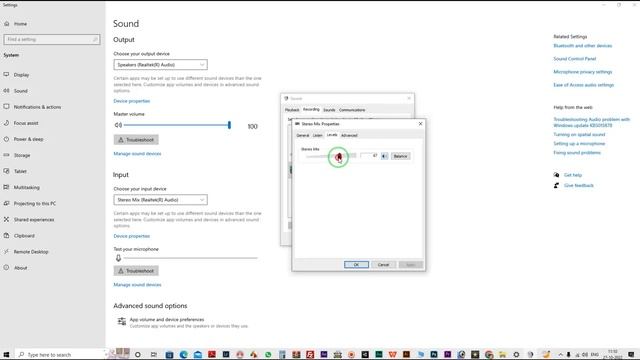Open App volume and device preferences
The width and height of the screenshot is (640, 360).
(x=167, y=320)
